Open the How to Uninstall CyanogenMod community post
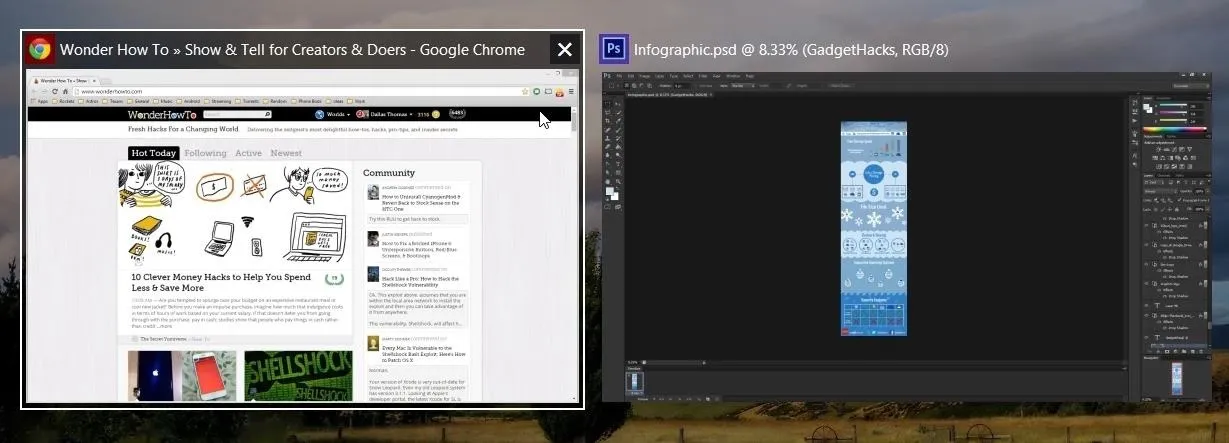Viewport: 1229px width, 443px height. (421, 202)
